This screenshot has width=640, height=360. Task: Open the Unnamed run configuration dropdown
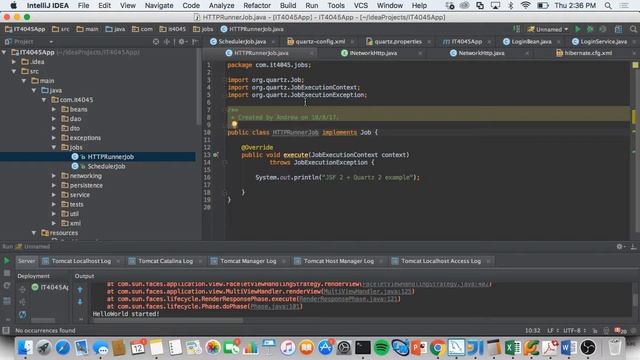point(548,29)
